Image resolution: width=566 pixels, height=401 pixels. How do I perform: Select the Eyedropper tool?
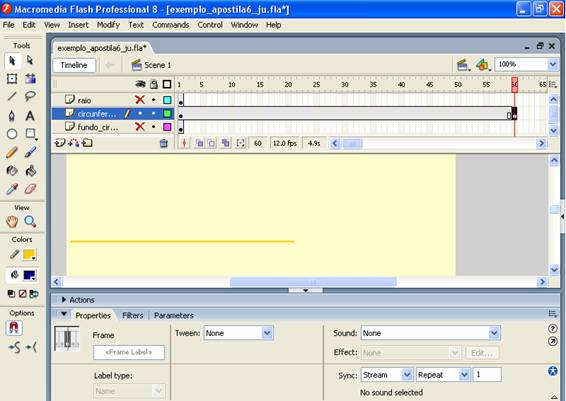(12, 189)
